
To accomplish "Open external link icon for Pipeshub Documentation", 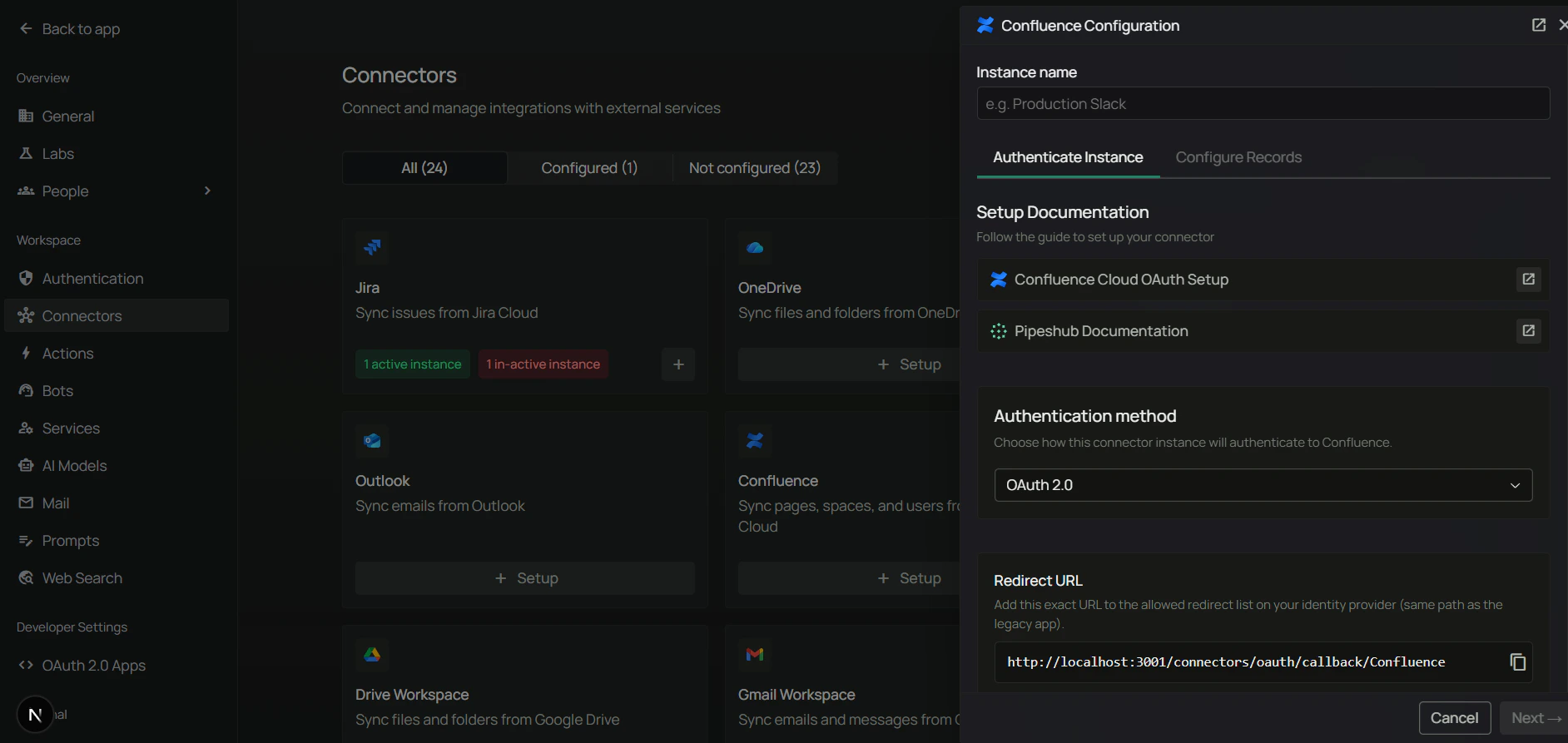I will pos(1528,331).
